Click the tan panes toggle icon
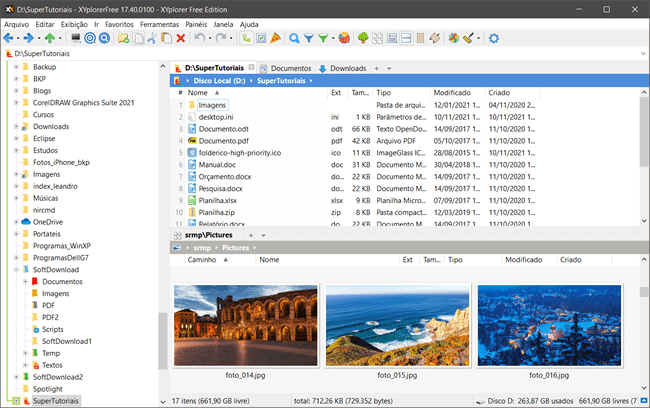This screenshot has width=650, height=408. point(435,39)
